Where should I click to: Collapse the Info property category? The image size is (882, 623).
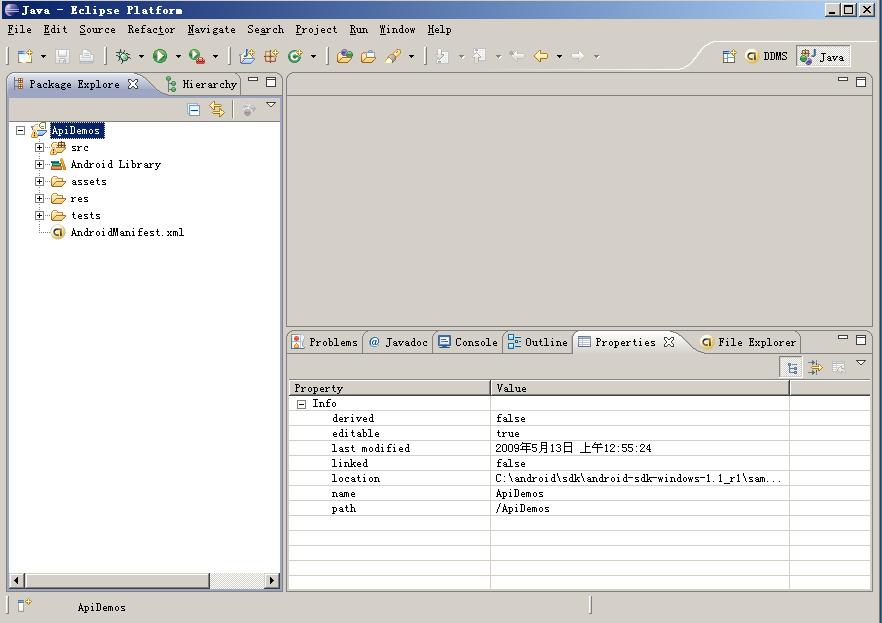[302, 404]
